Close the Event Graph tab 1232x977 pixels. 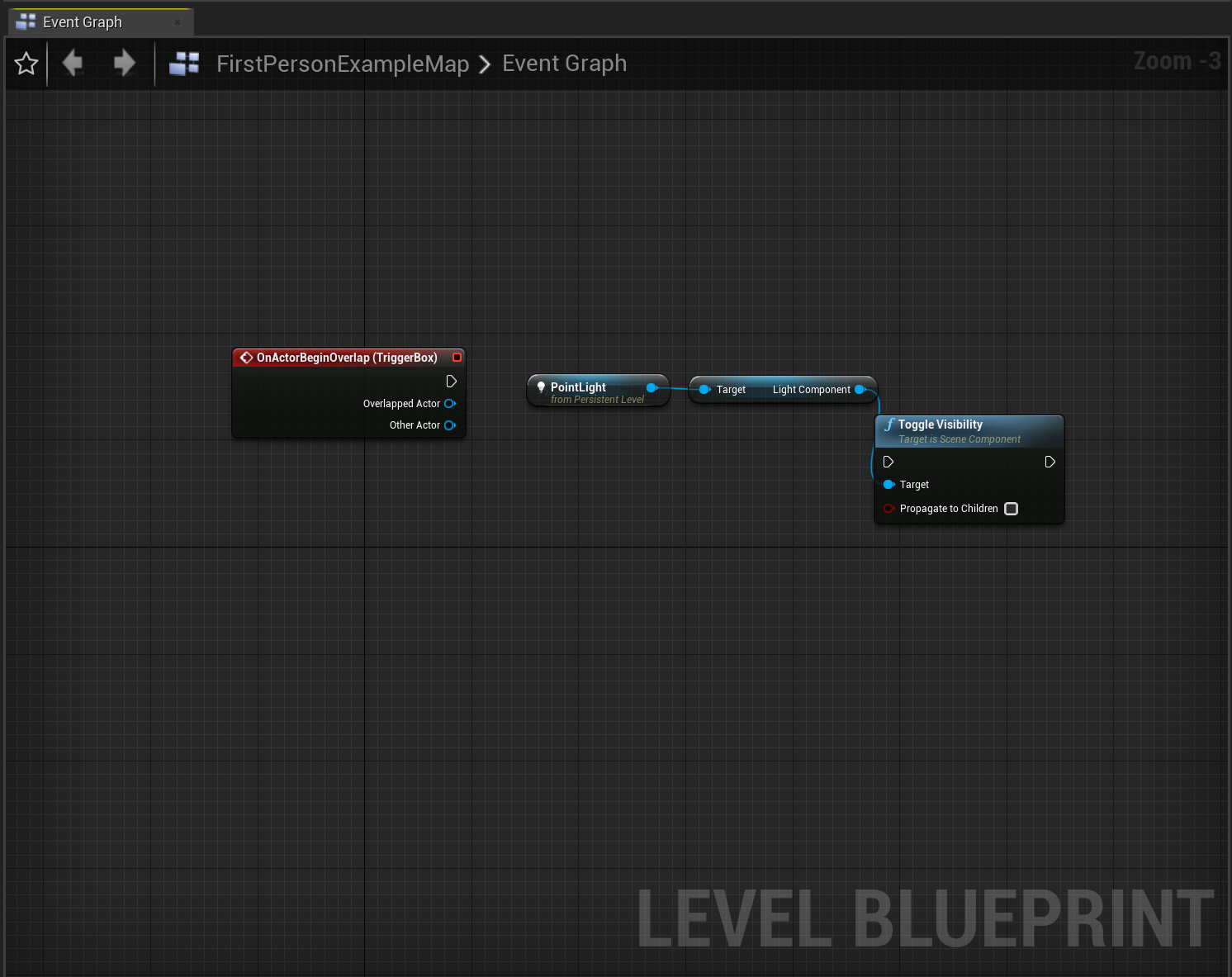[x=178, y=22]
